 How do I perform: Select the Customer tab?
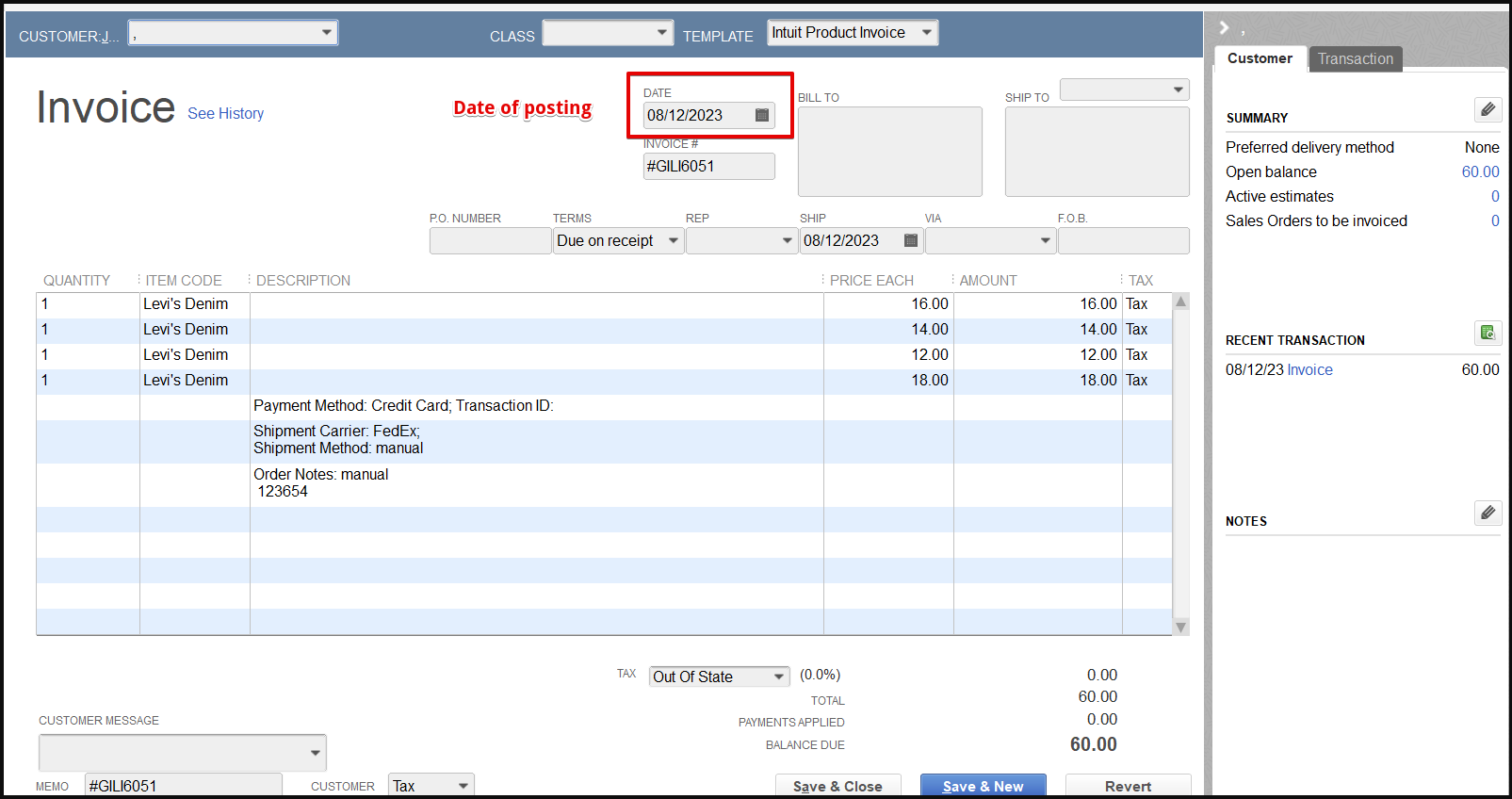tap(1260, 58)
